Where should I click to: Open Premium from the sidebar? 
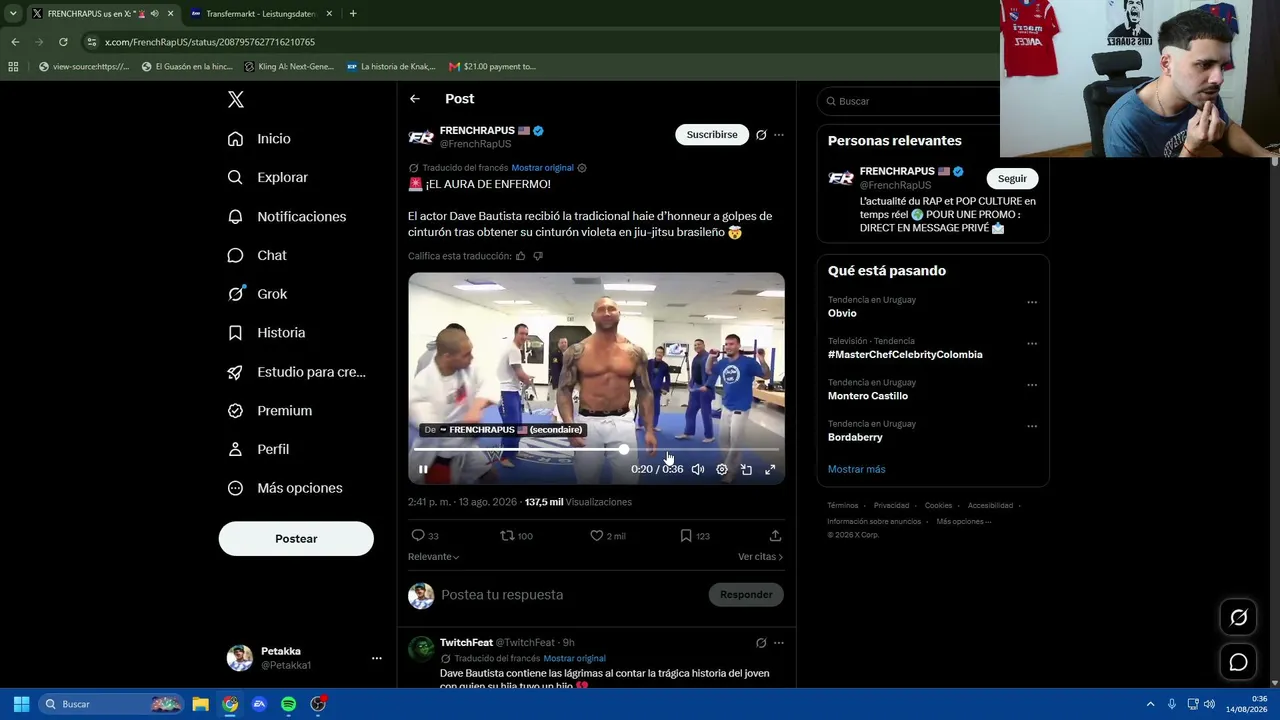269,411
